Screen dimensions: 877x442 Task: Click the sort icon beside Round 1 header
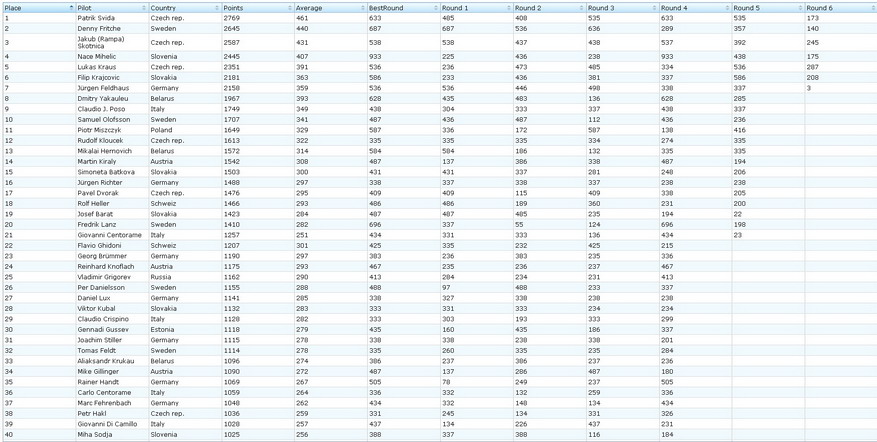point(509,8)
